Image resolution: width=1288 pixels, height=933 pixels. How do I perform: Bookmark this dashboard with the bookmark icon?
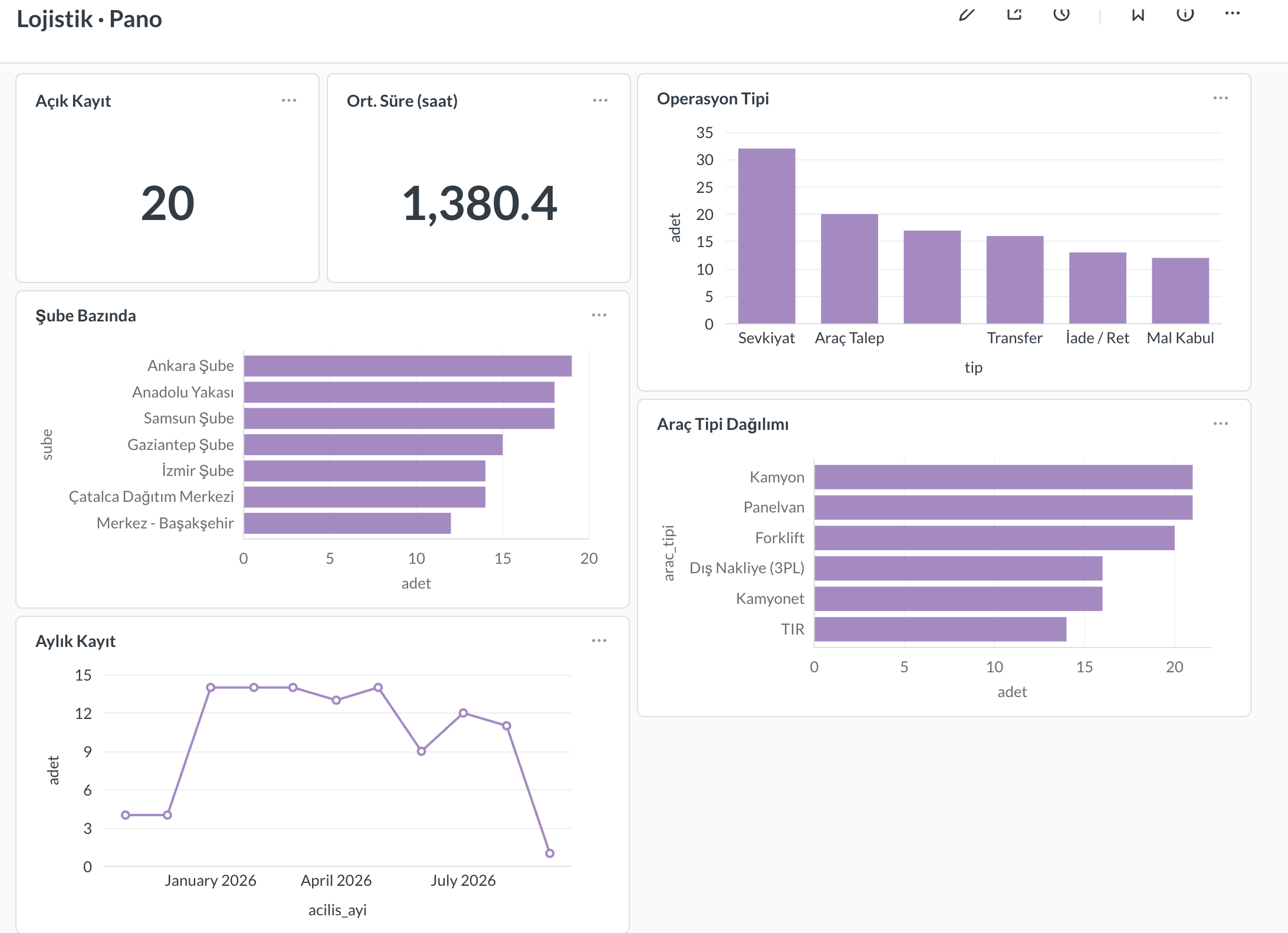pos(1138,14)
